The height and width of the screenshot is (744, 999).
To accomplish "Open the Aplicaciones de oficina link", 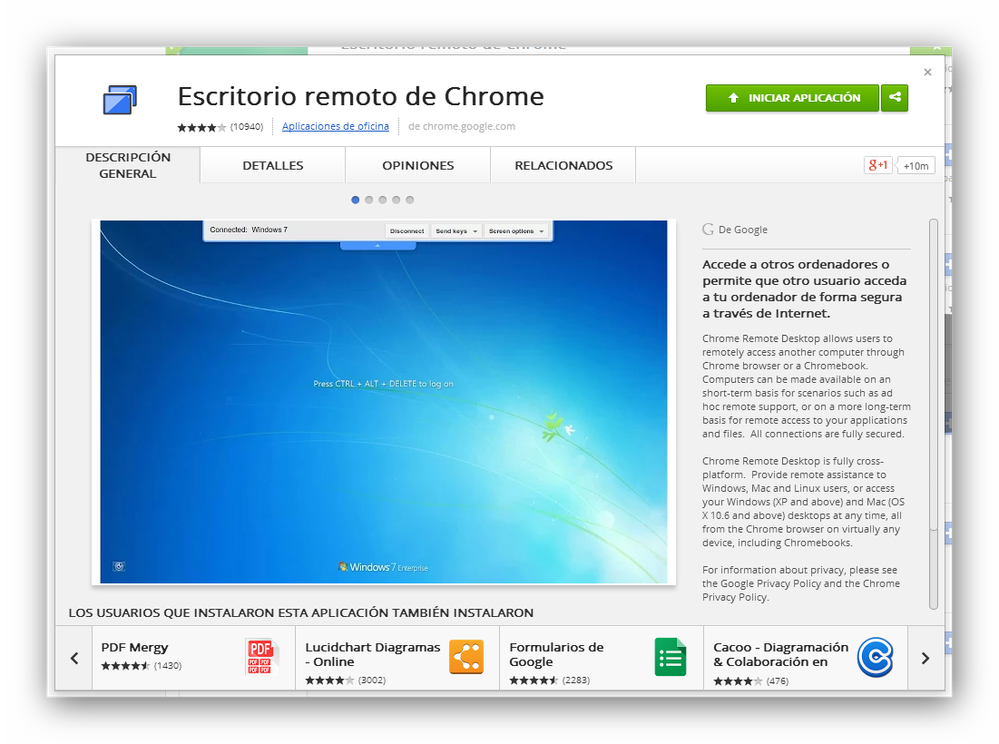I will [x=331, y=126].
